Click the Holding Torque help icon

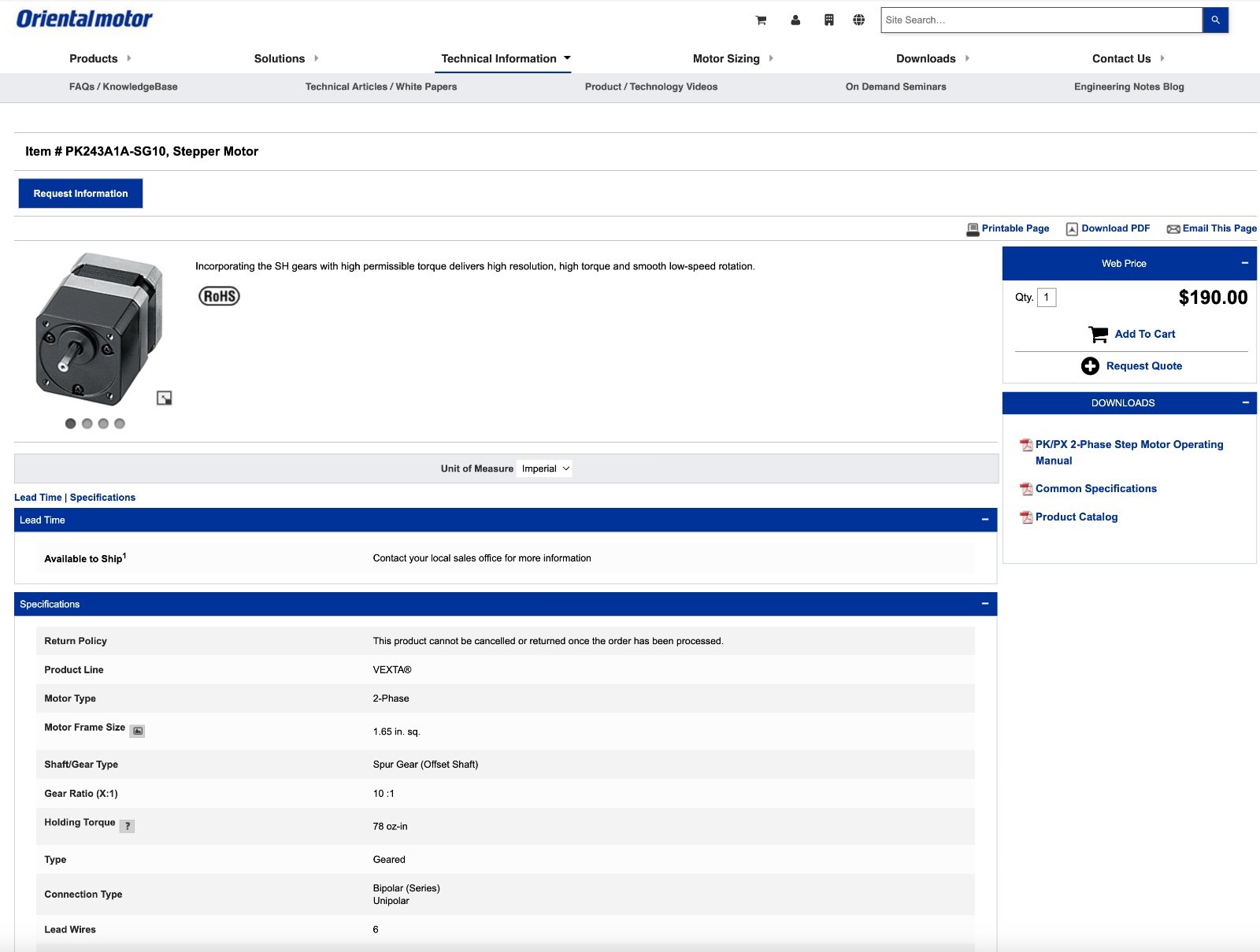pyautogui.click(x=128, y=826)
